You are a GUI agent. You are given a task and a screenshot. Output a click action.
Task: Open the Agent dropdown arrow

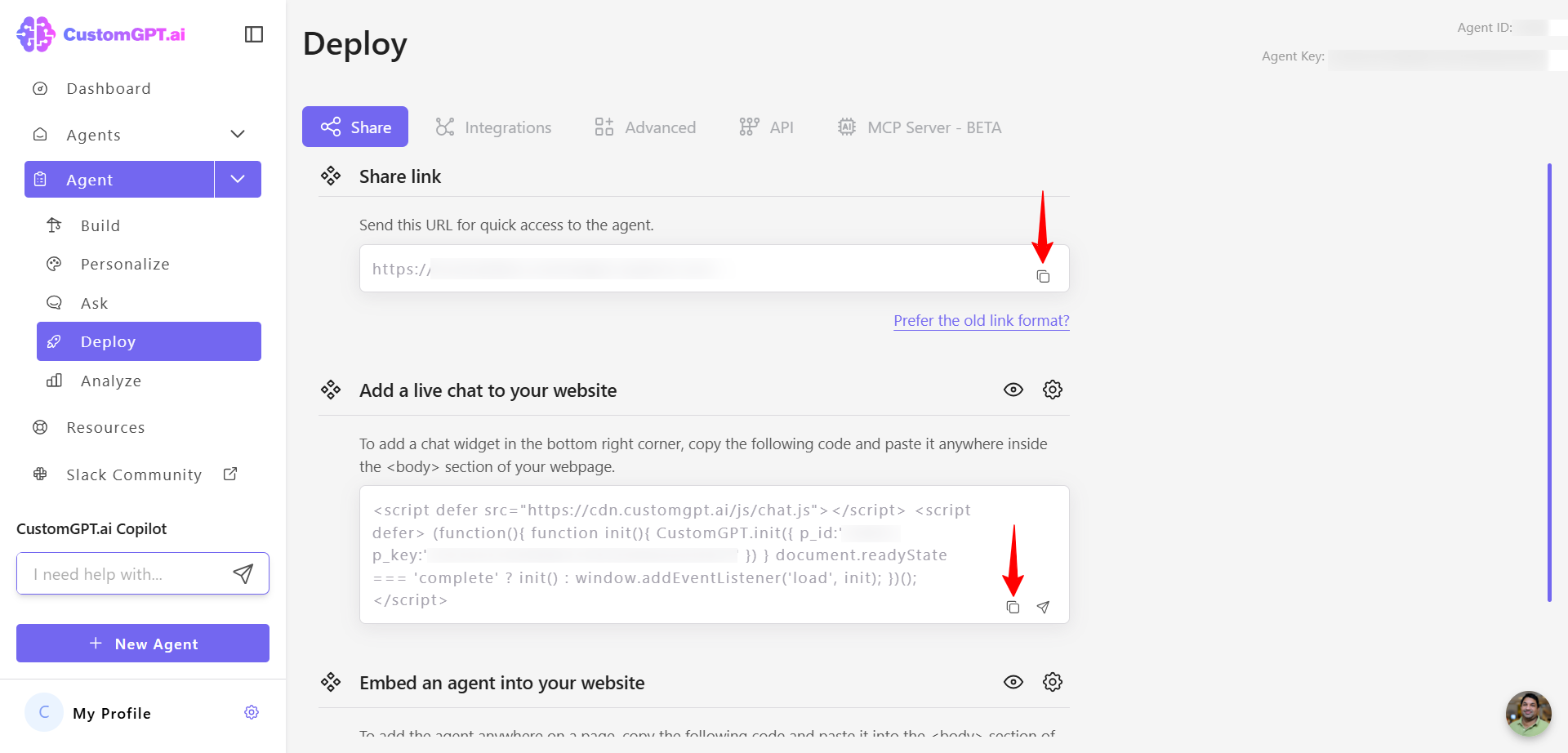coord(238,180)
